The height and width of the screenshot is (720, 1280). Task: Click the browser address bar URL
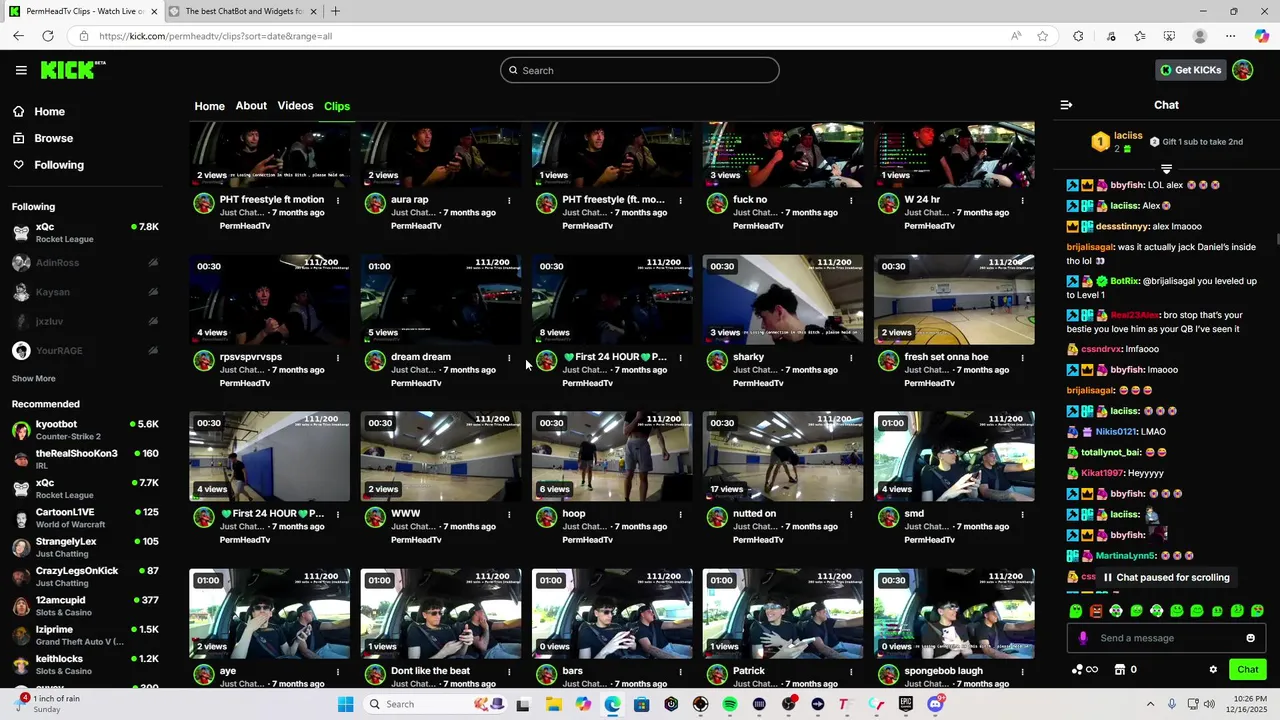point(216,36)
